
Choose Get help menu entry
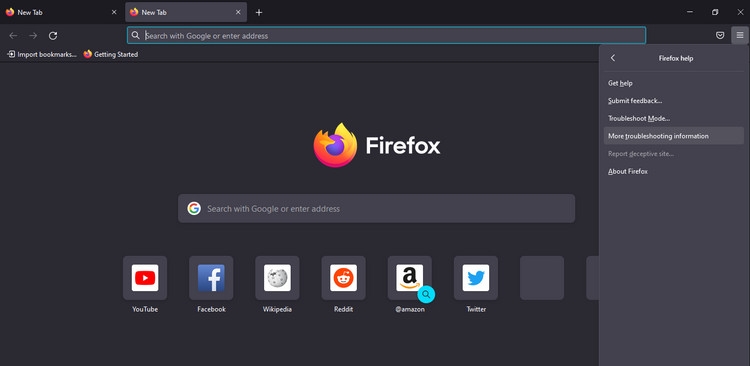click(x=674, y=83)
